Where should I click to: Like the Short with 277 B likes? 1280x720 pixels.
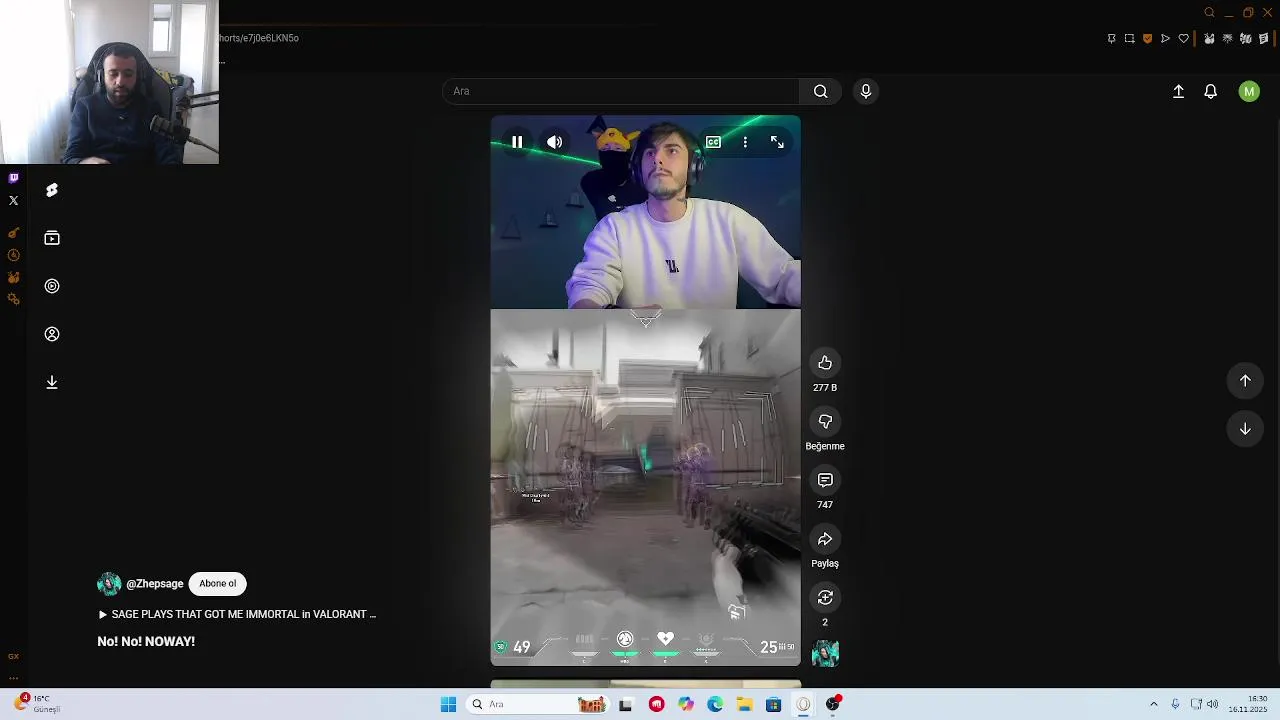[825, 363]
